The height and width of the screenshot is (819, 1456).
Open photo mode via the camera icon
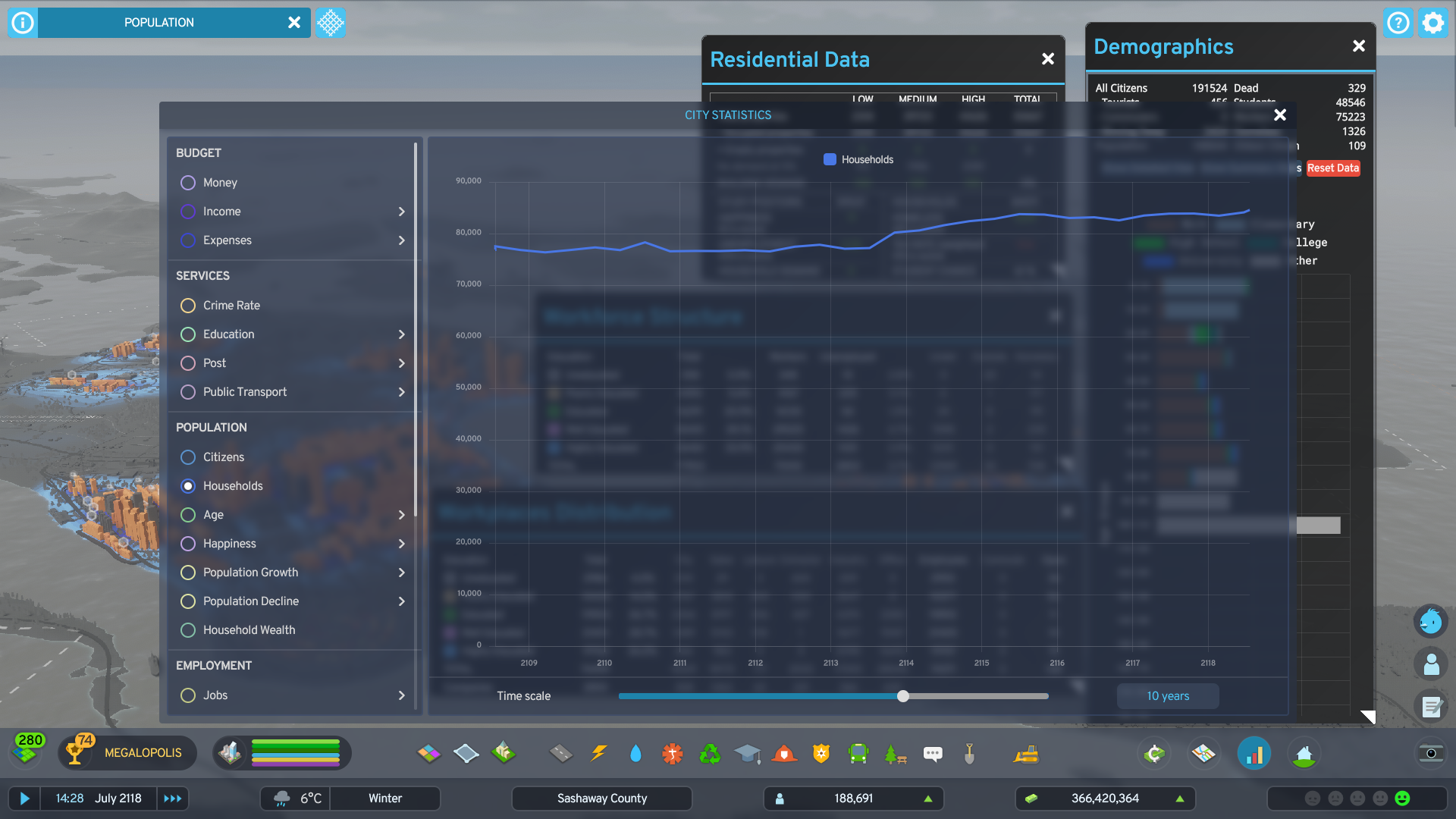tap(1432, 753)
